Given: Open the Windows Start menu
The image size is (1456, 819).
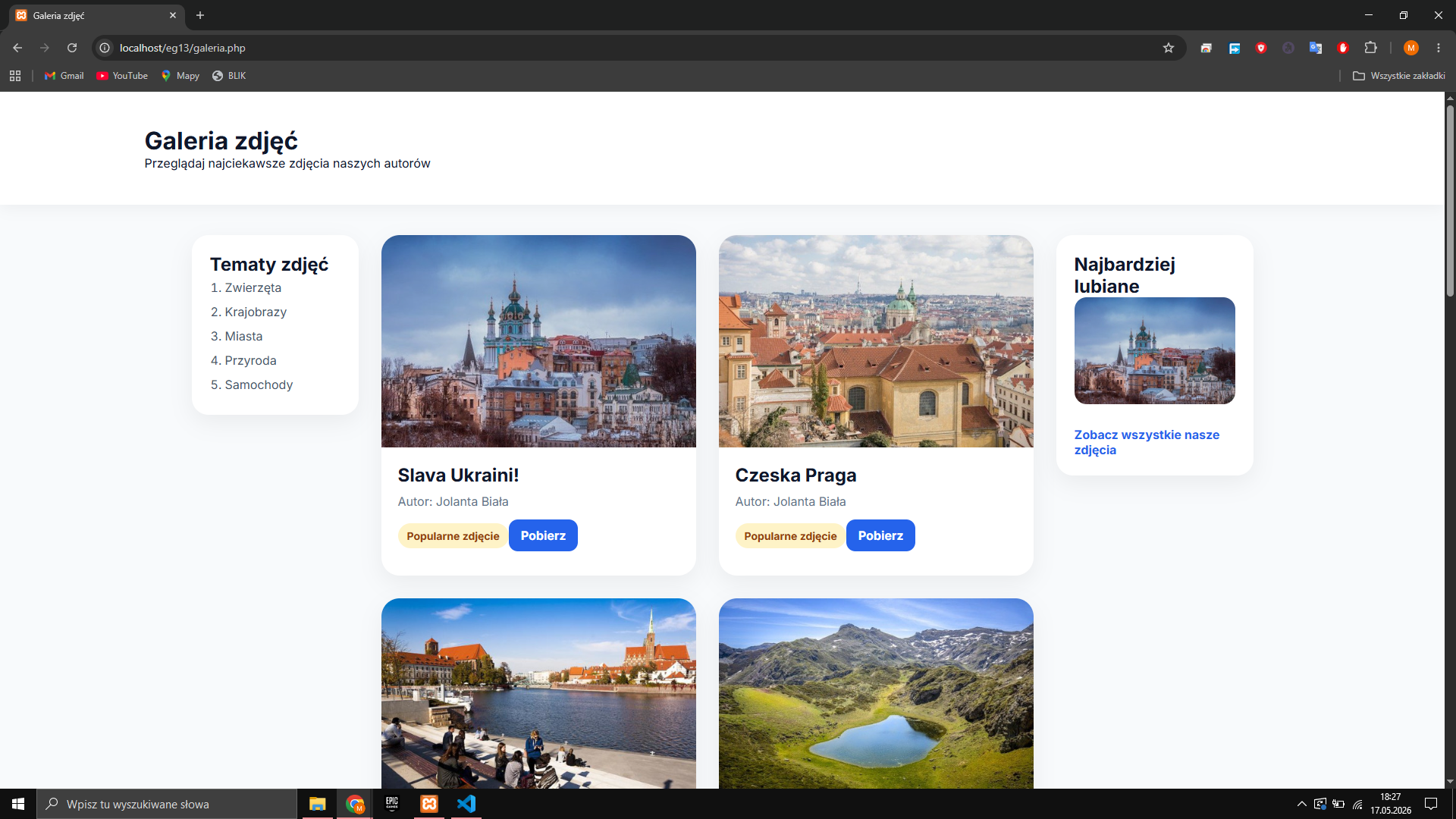Looking at the screenshot, I should [x=18, y=804].
